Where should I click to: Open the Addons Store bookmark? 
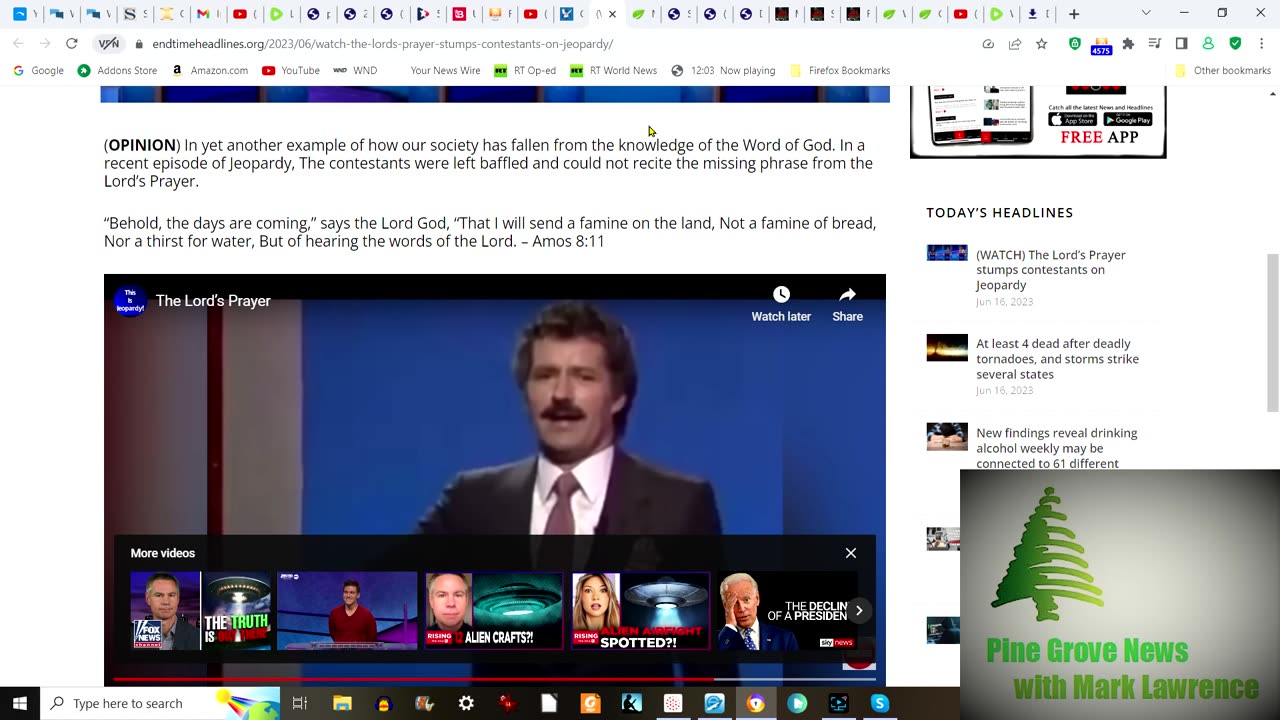click(x=118, y=70)
